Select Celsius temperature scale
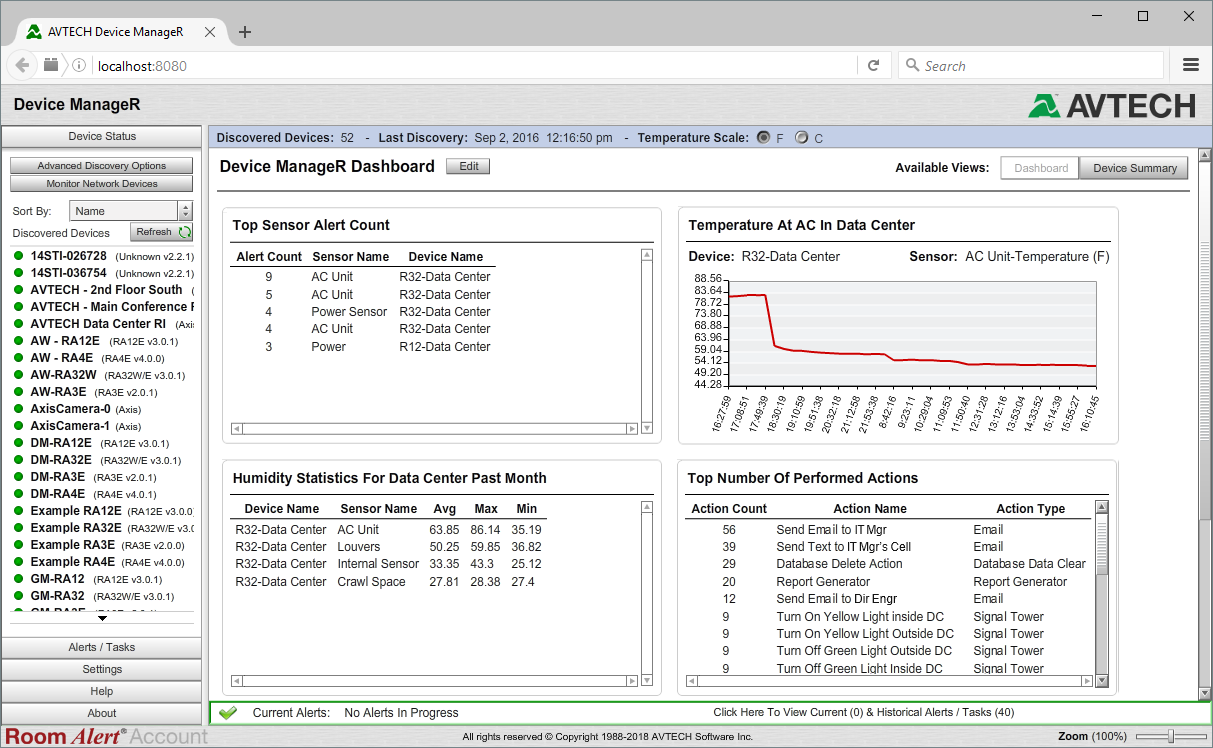This screenshot has height=748, width=1213. pyautogui.click(x=801, y=138)
